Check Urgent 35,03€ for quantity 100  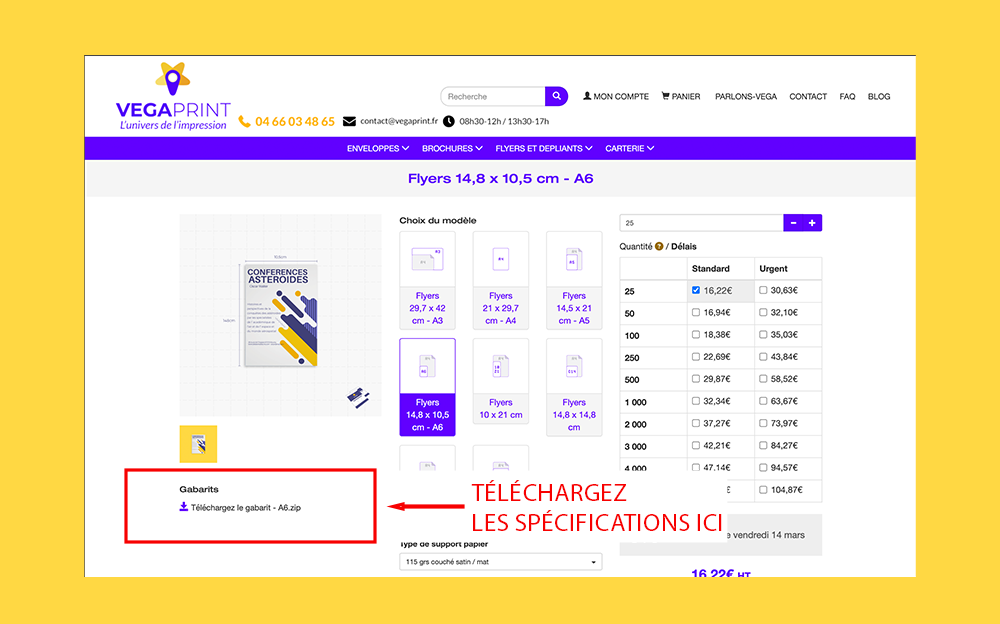(x=763, y=334)
